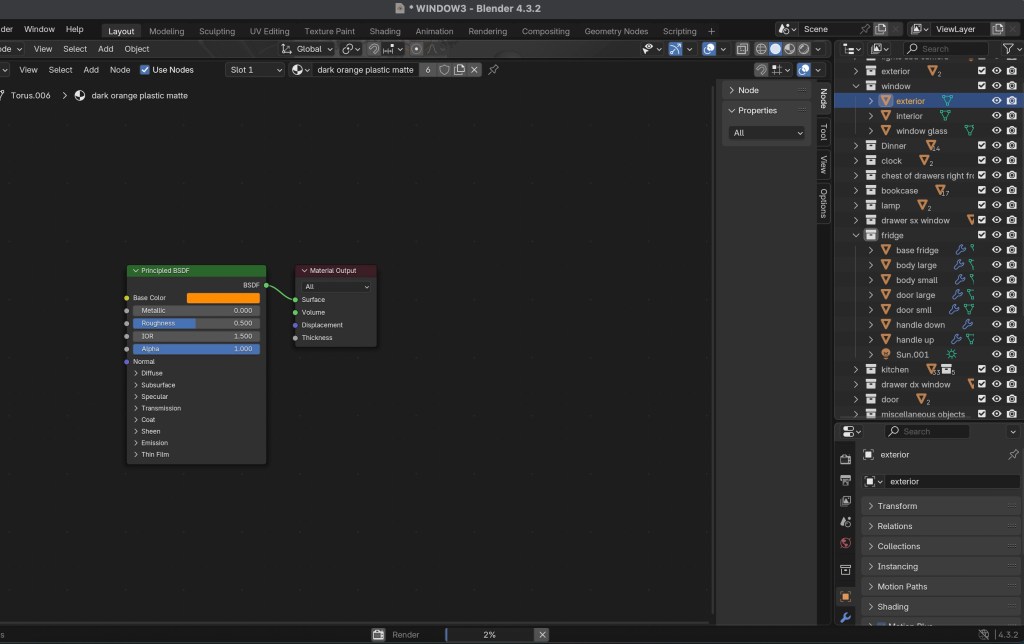1024x644 pixels.
Task: Cancel the render progress with X
Action: [x=541, y=634]
